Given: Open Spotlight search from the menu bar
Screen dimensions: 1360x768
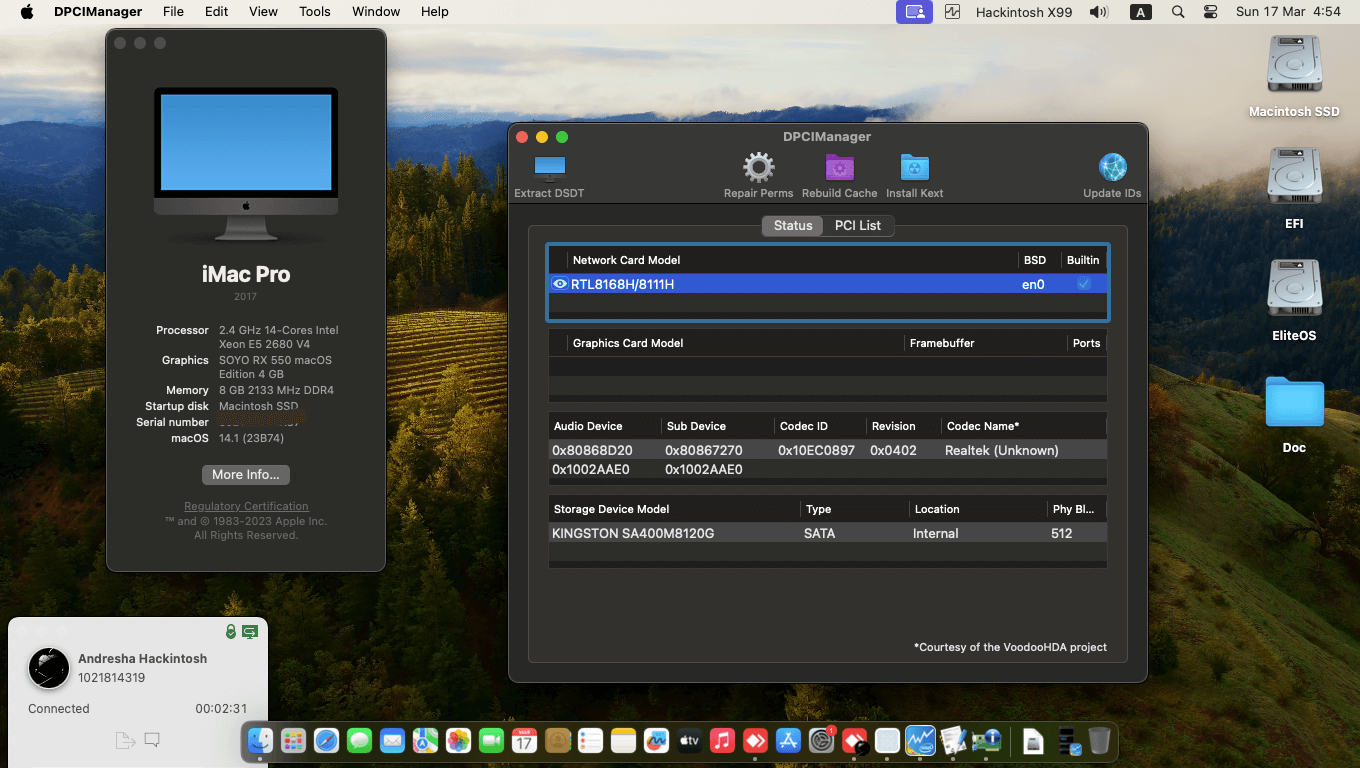Looking at the screenshot, I should (1178, 11).
